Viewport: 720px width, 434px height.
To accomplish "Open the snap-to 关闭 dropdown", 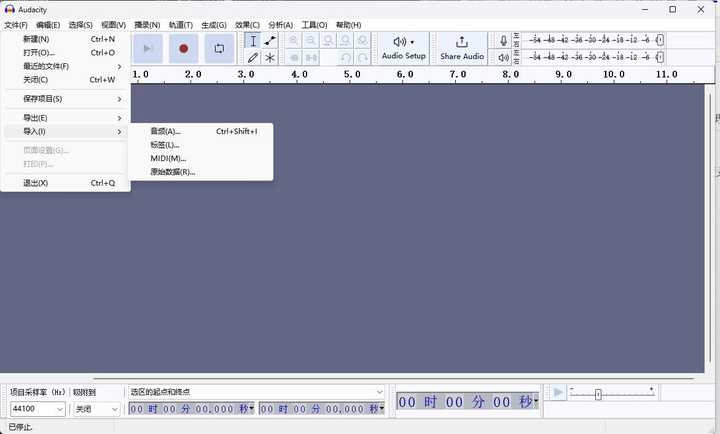I will coord(96,409).
